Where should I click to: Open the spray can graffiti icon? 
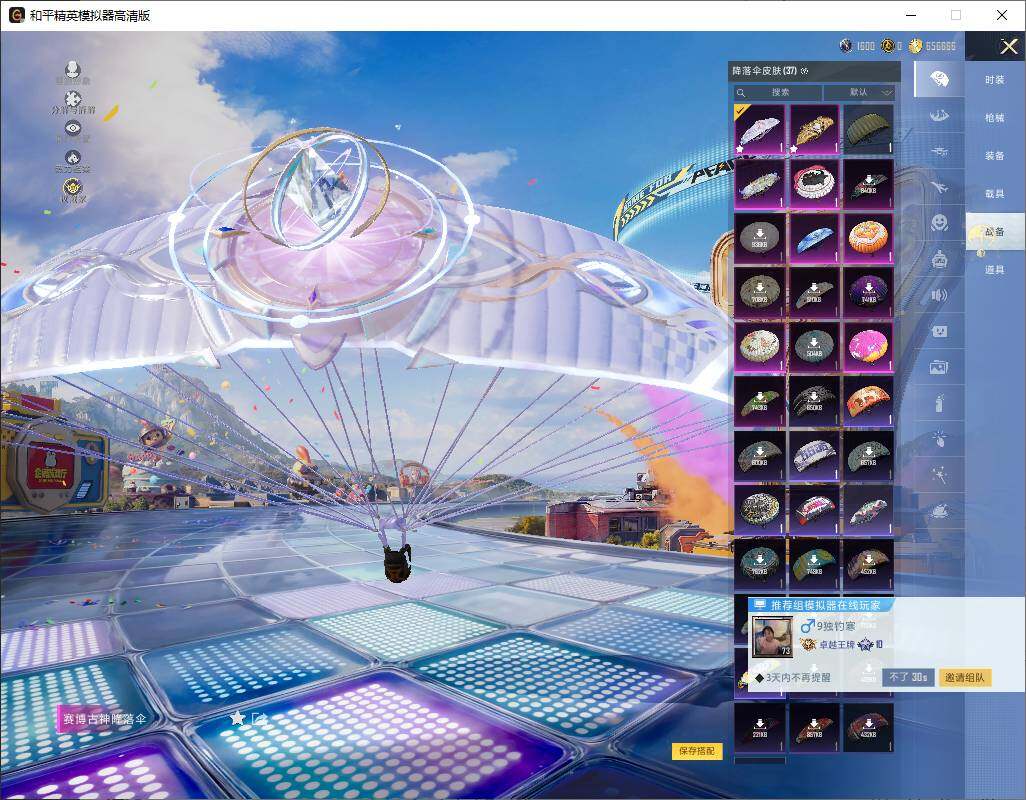pos(939,403)
